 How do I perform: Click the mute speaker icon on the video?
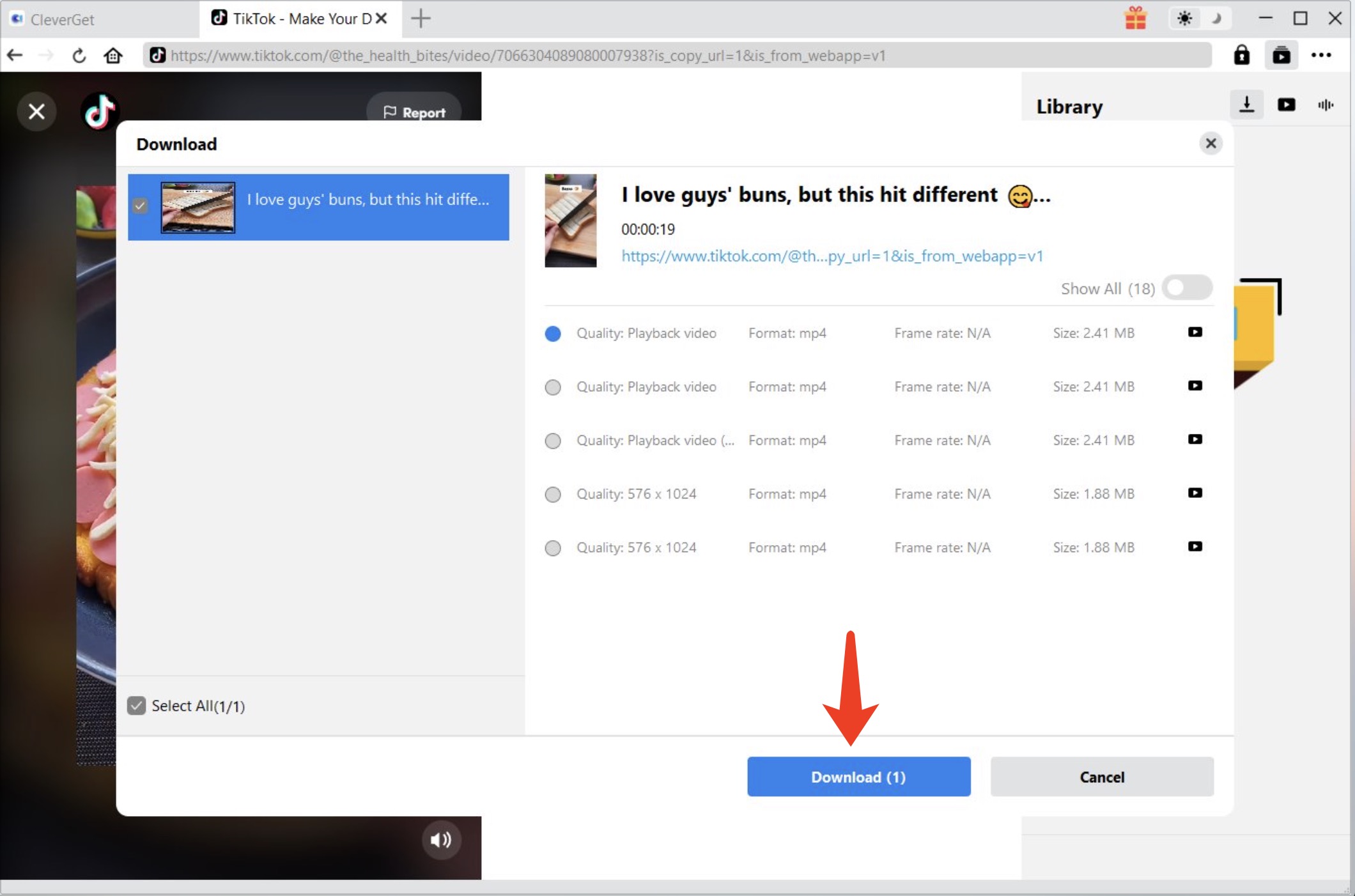pyautogui.click(x=440, y=840)
